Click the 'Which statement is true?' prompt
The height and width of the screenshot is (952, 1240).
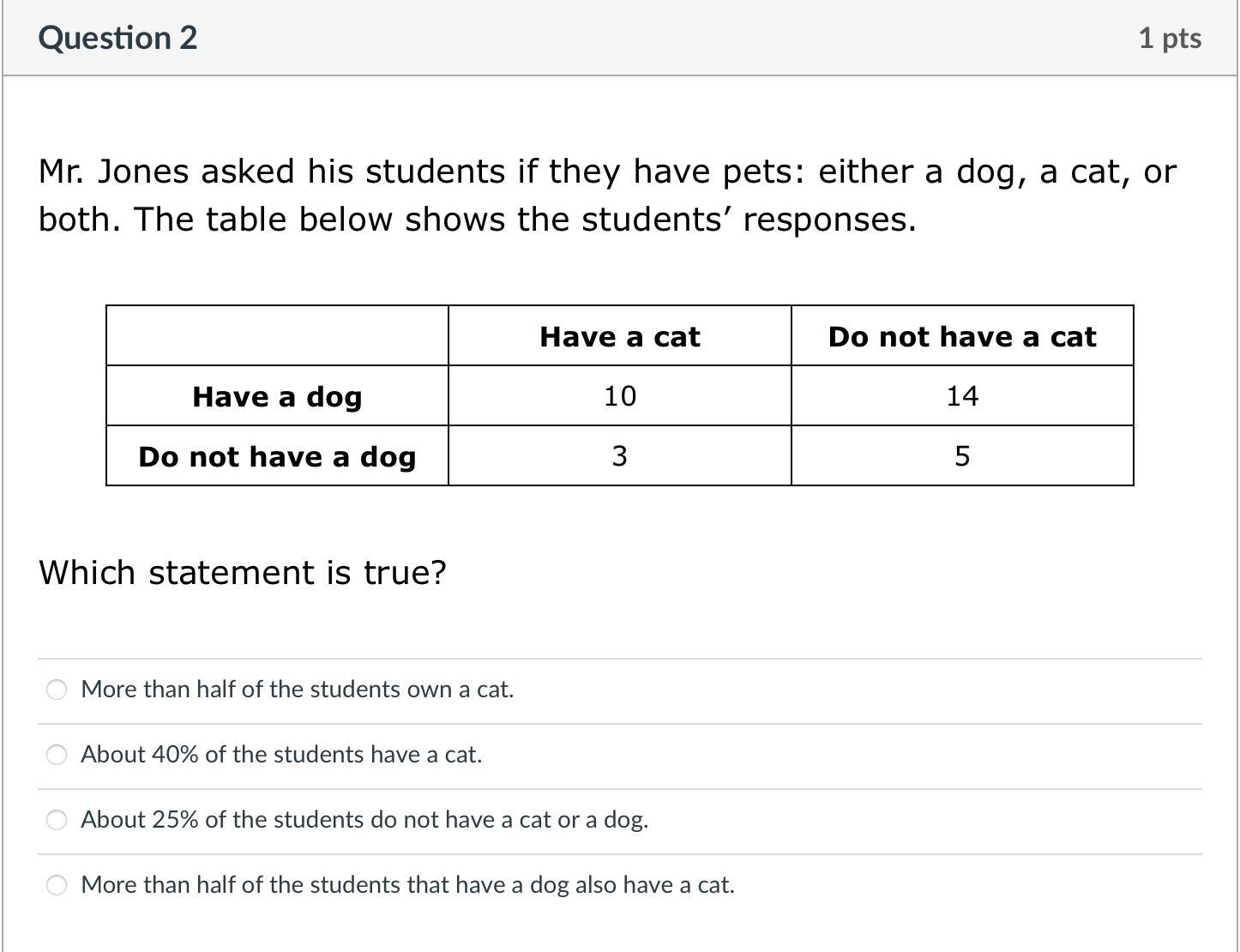tap(243, 572)
